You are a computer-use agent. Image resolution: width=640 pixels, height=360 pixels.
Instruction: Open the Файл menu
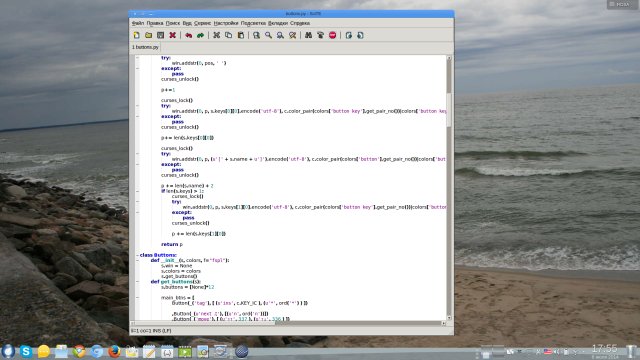[x=138, y=23]
